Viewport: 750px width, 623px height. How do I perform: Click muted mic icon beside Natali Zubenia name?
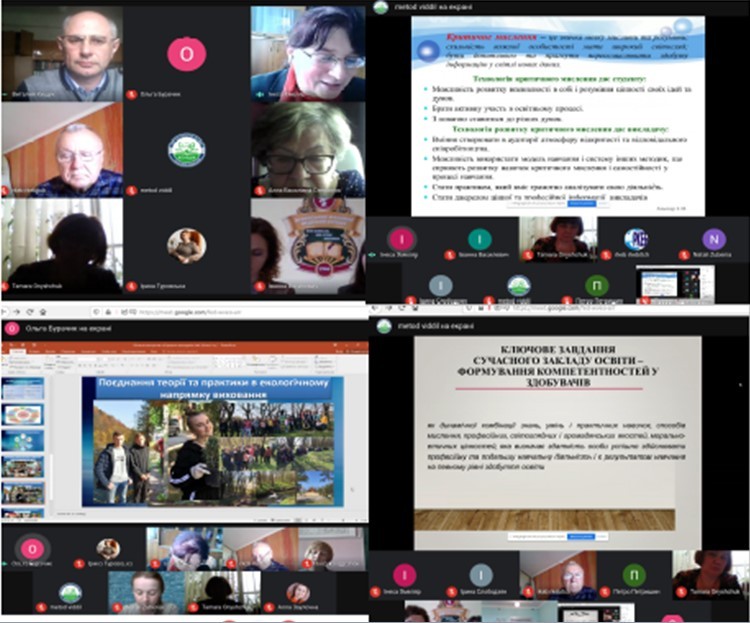tap(684, 255)
